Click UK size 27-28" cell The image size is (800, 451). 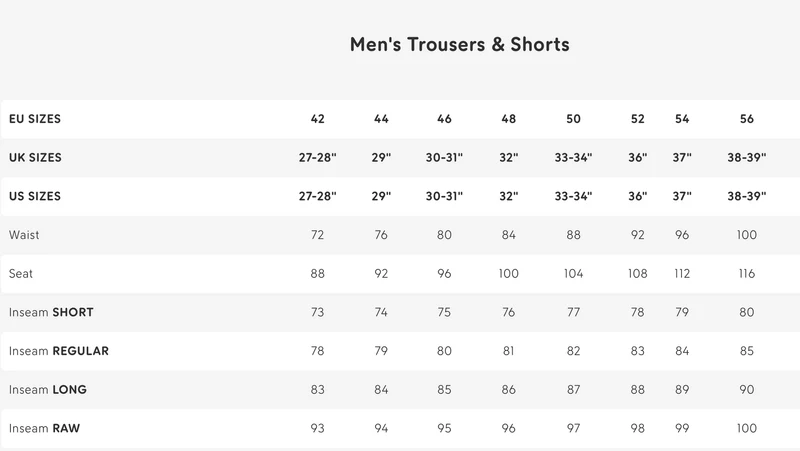(317, 158)
